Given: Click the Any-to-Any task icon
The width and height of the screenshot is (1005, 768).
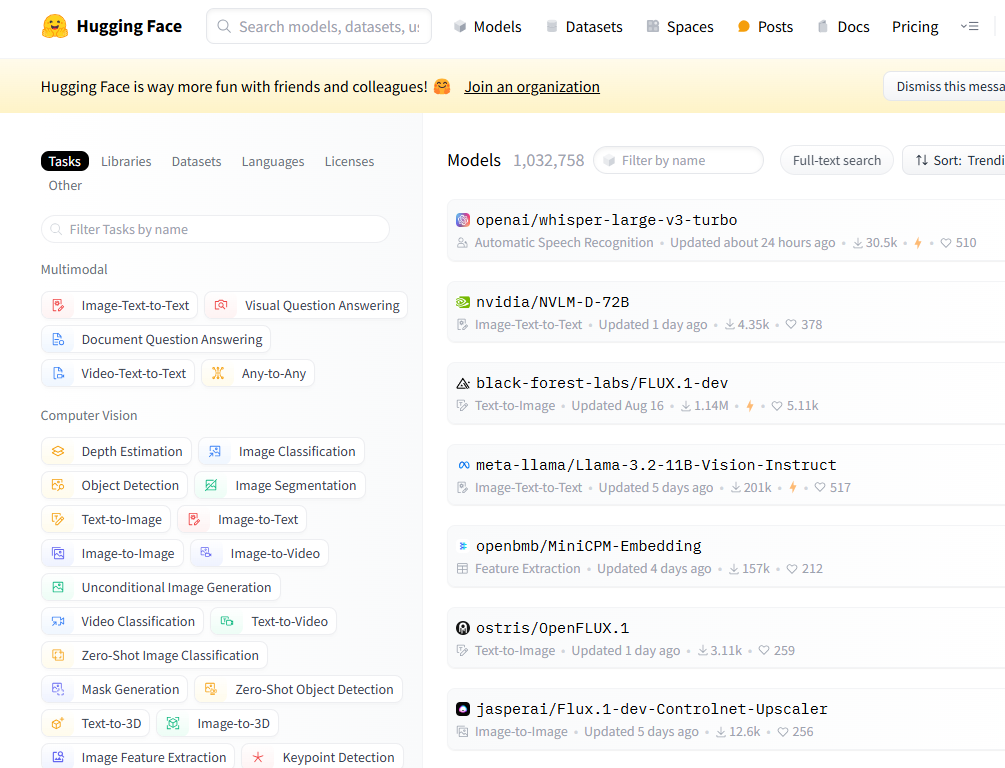Looking at the screenshot, I should click(218, 373).
